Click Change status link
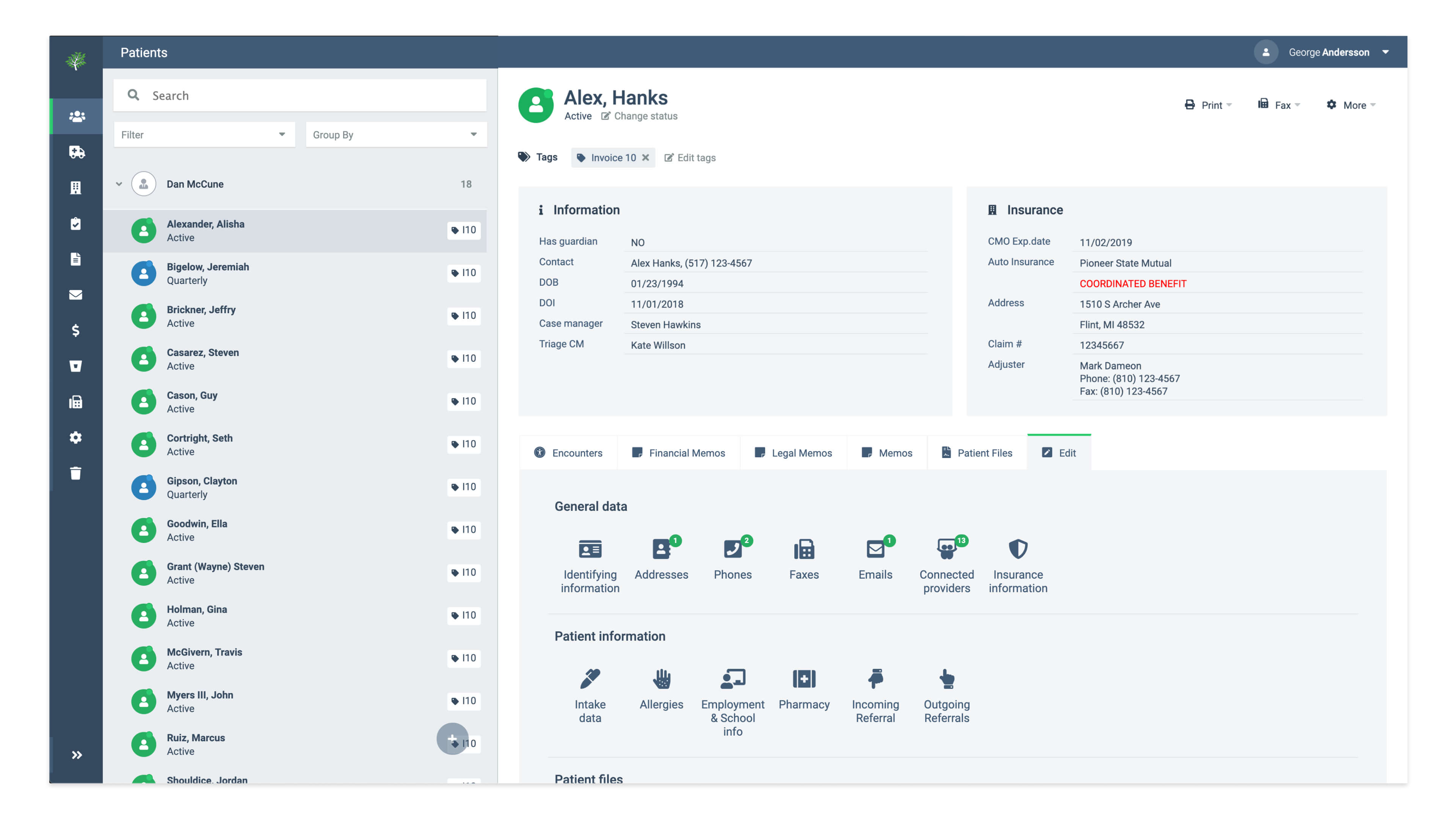Image resolution: width=1456 pixels, height=819 pixels. click(x=639, y=116)
